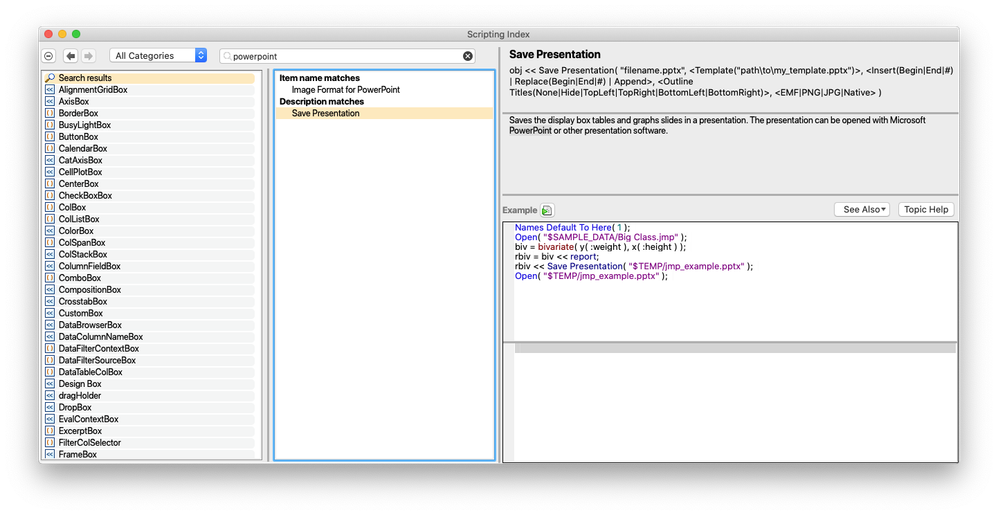998x515 pixels.
Task: Click the icon beside ColStackBox
Action: coord(50,255)
